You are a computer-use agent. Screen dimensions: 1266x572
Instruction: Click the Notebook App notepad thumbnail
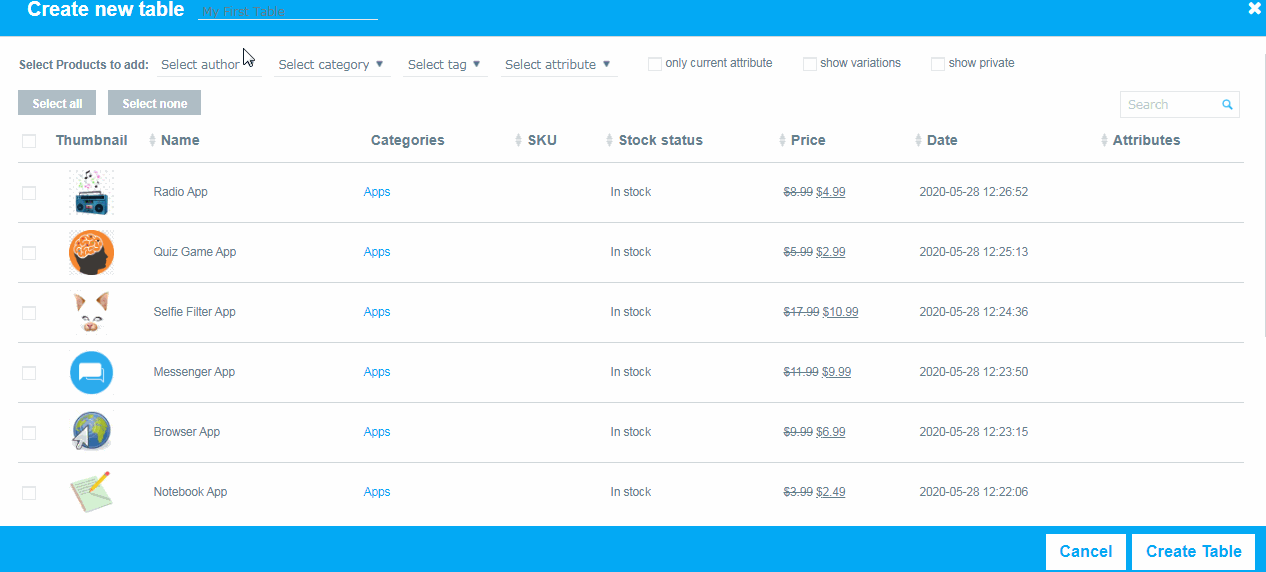pyautogui.click(x=91, y=492)
